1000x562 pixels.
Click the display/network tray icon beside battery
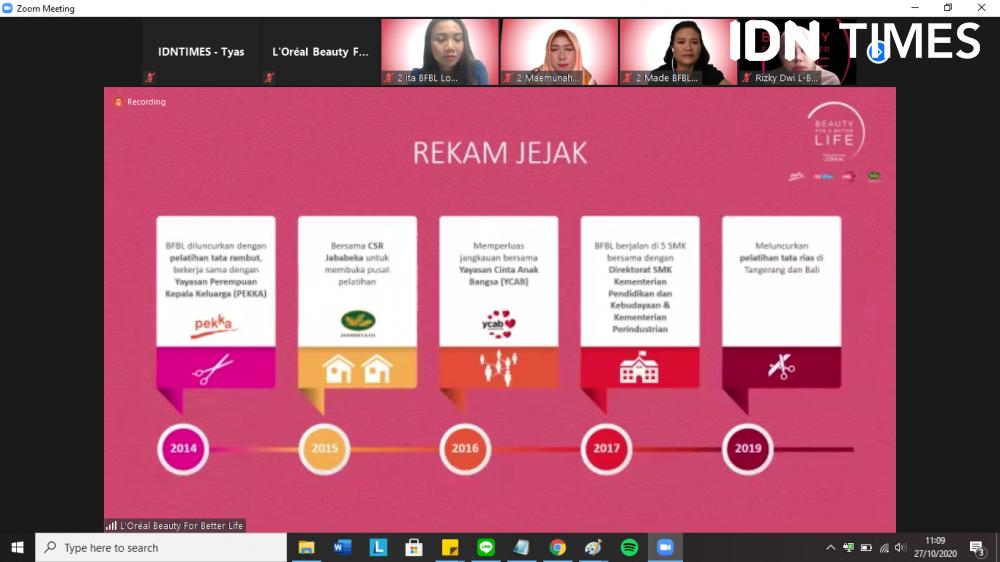pyautogui.click(x=848, y=547)
